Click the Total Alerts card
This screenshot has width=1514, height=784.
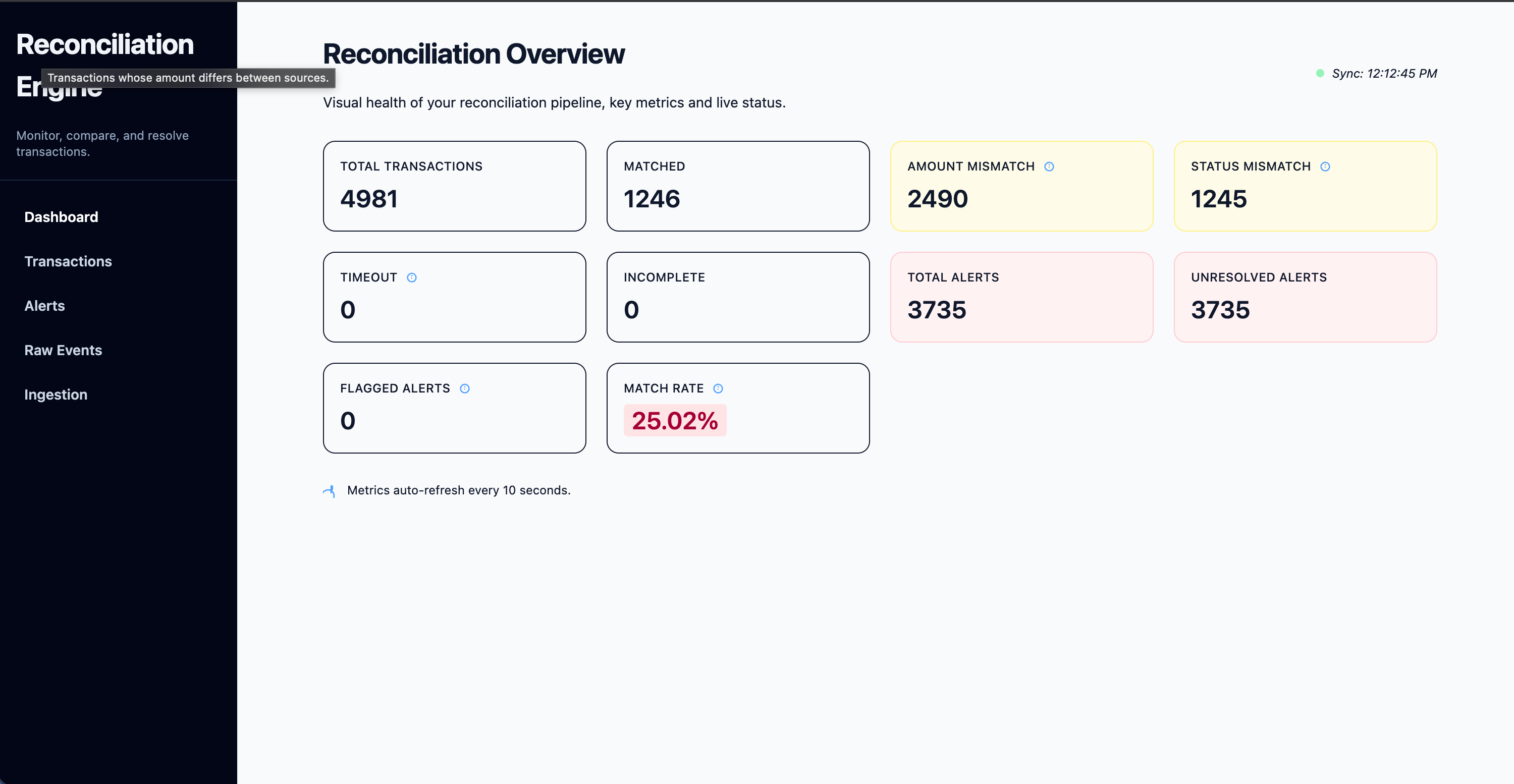1021,297
